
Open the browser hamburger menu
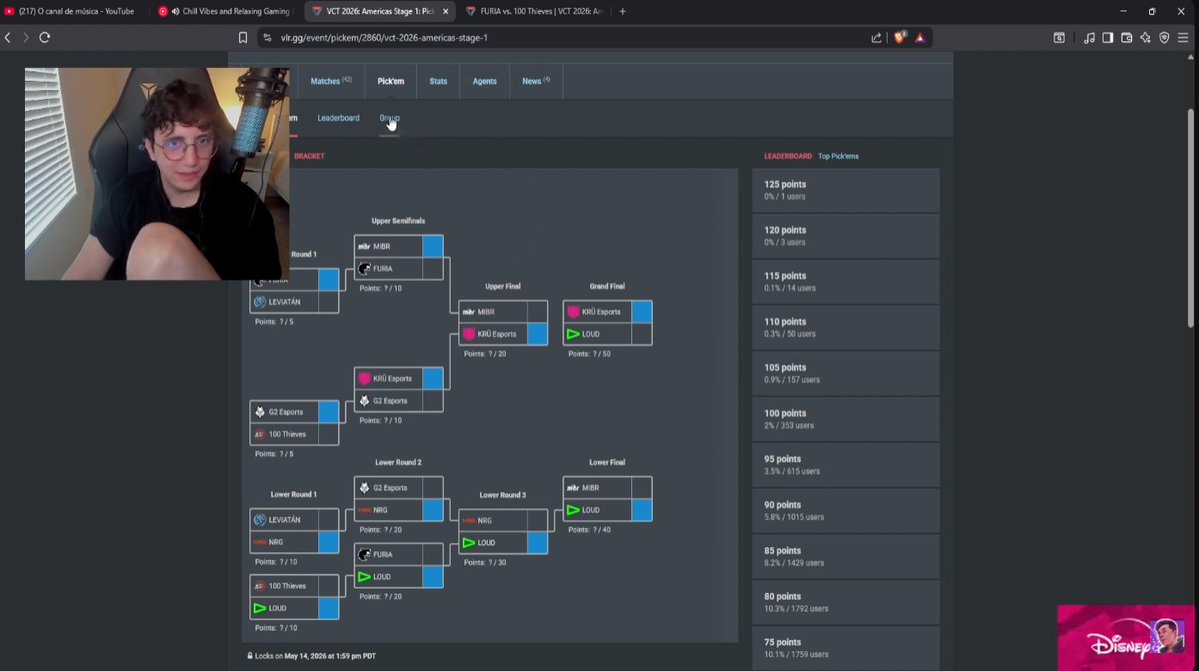click(1183, 37)
